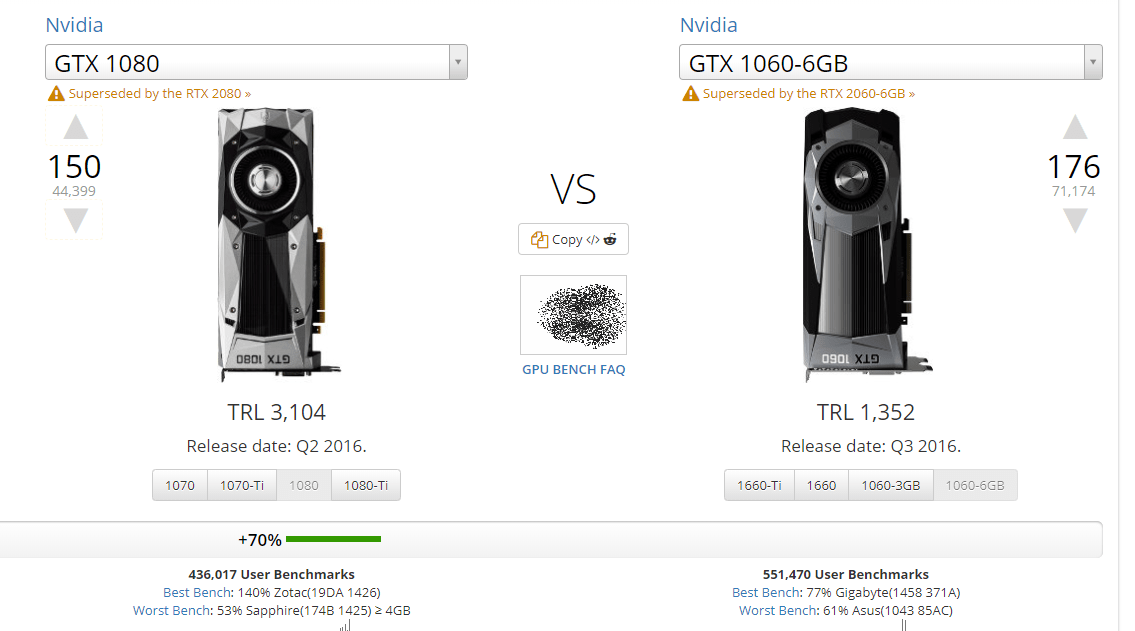The width and height of the screenshot is (1135, 631).
Task: Click the warning icon beside RTX 2060-6GB notice
Action: coord(690,94)
